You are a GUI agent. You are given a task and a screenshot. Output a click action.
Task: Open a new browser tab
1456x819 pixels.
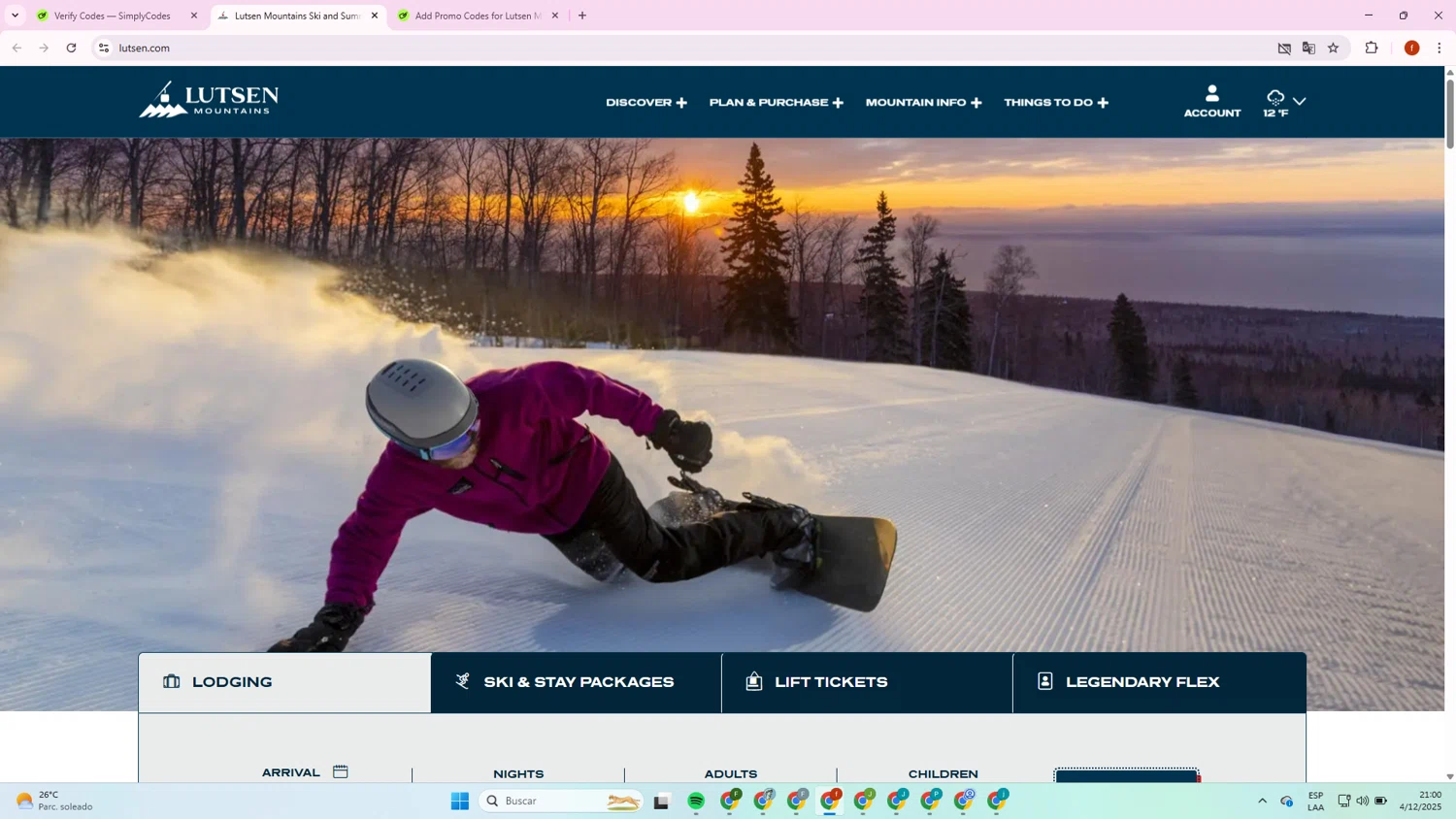pyautogui.click(x=582, y=16)
